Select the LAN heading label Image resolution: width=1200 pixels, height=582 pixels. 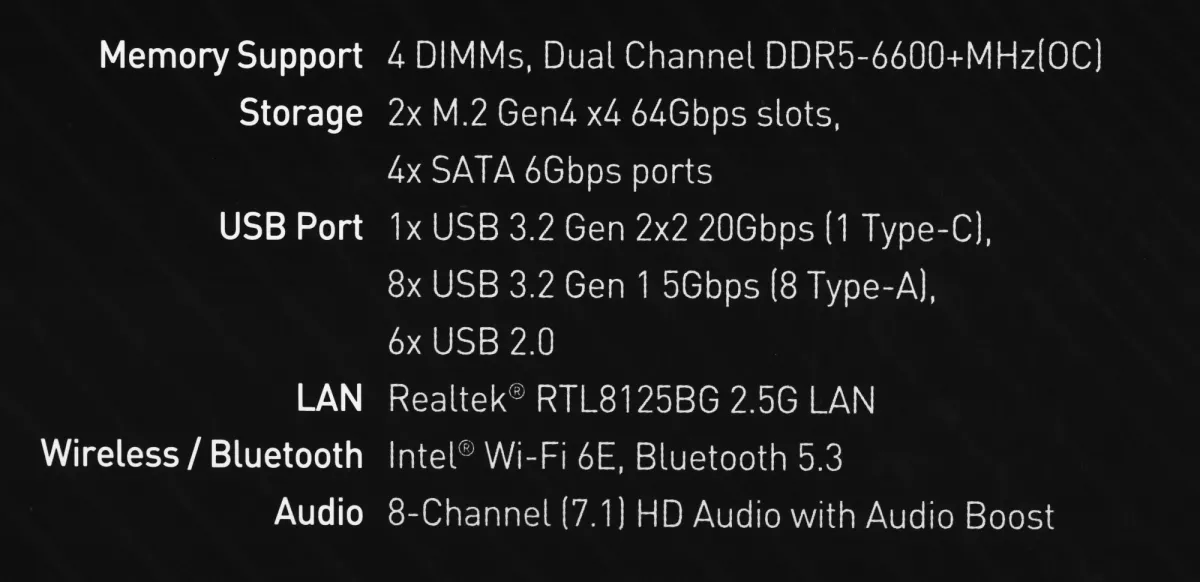coord(329,400)
